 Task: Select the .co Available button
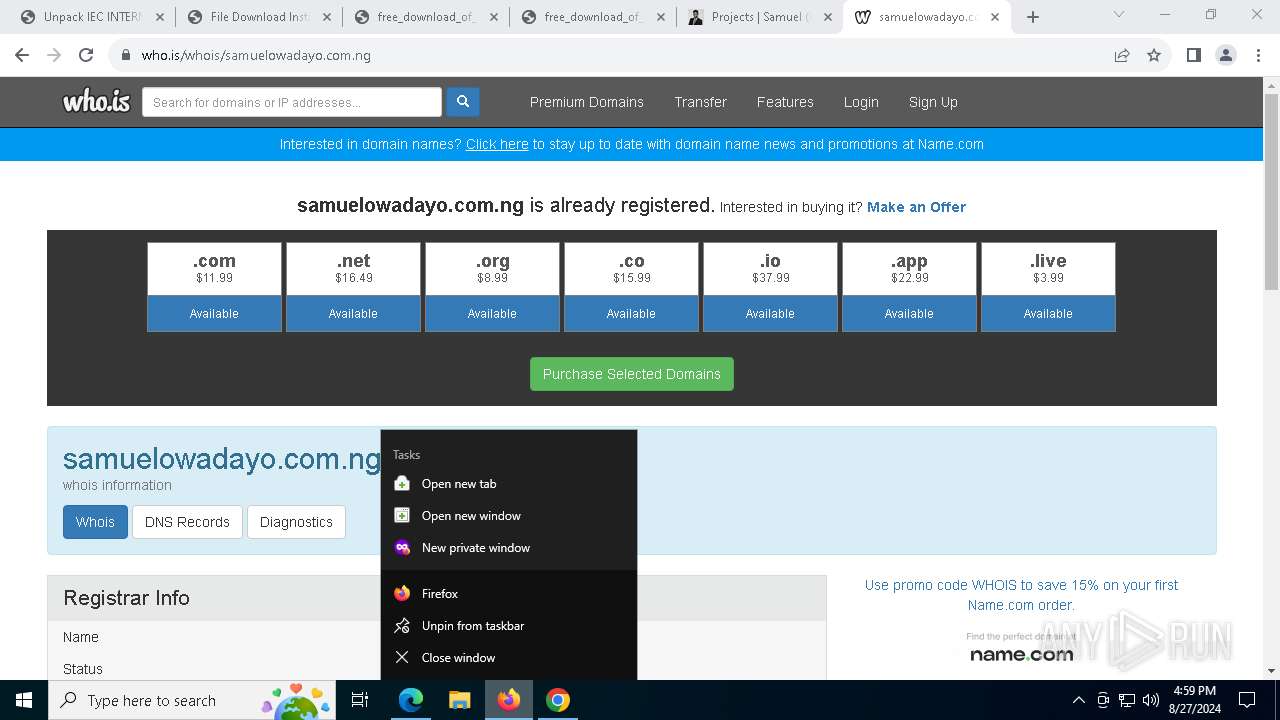(631, 313)
